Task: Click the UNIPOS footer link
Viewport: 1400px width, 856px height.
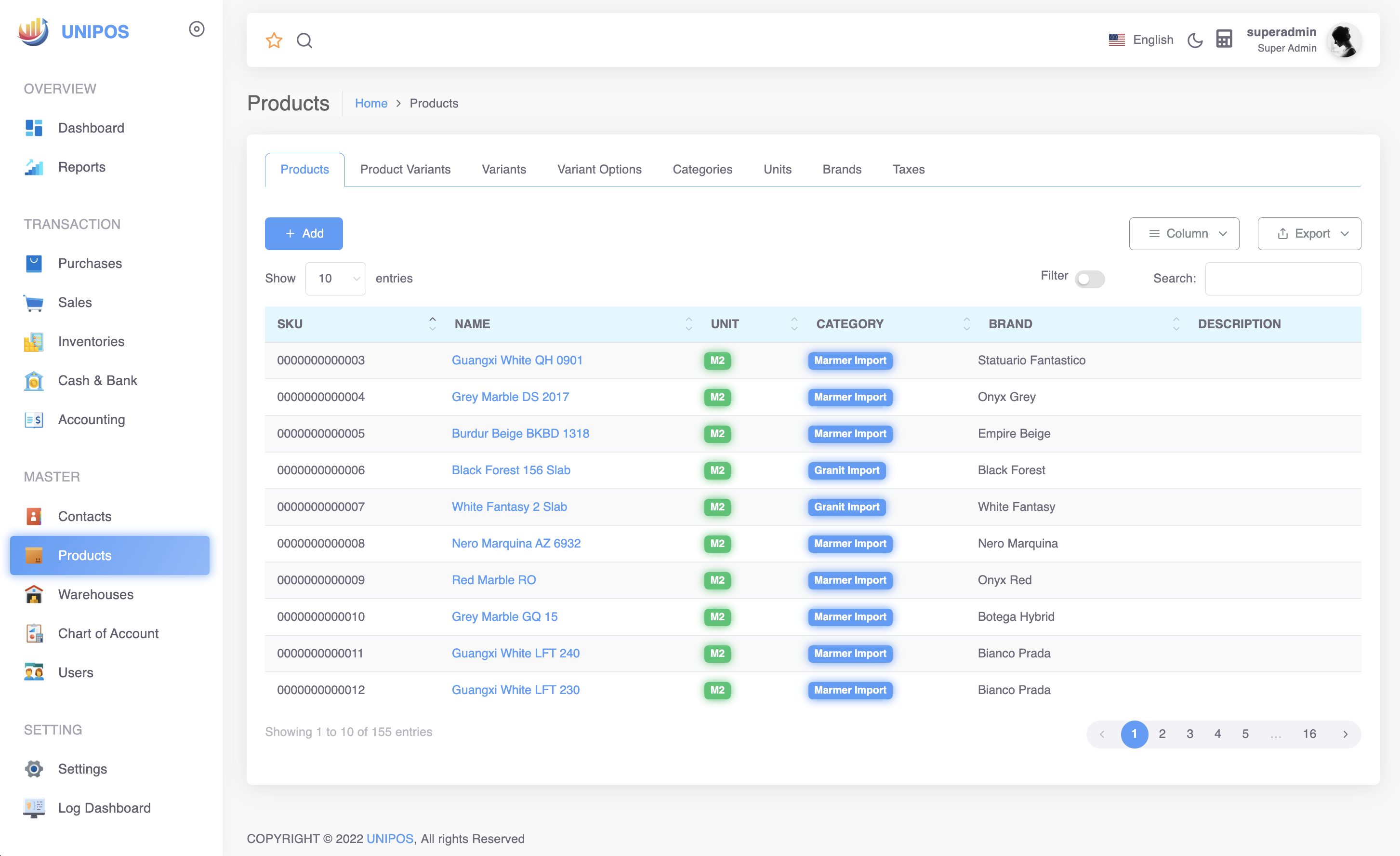Action: point(390,839)
